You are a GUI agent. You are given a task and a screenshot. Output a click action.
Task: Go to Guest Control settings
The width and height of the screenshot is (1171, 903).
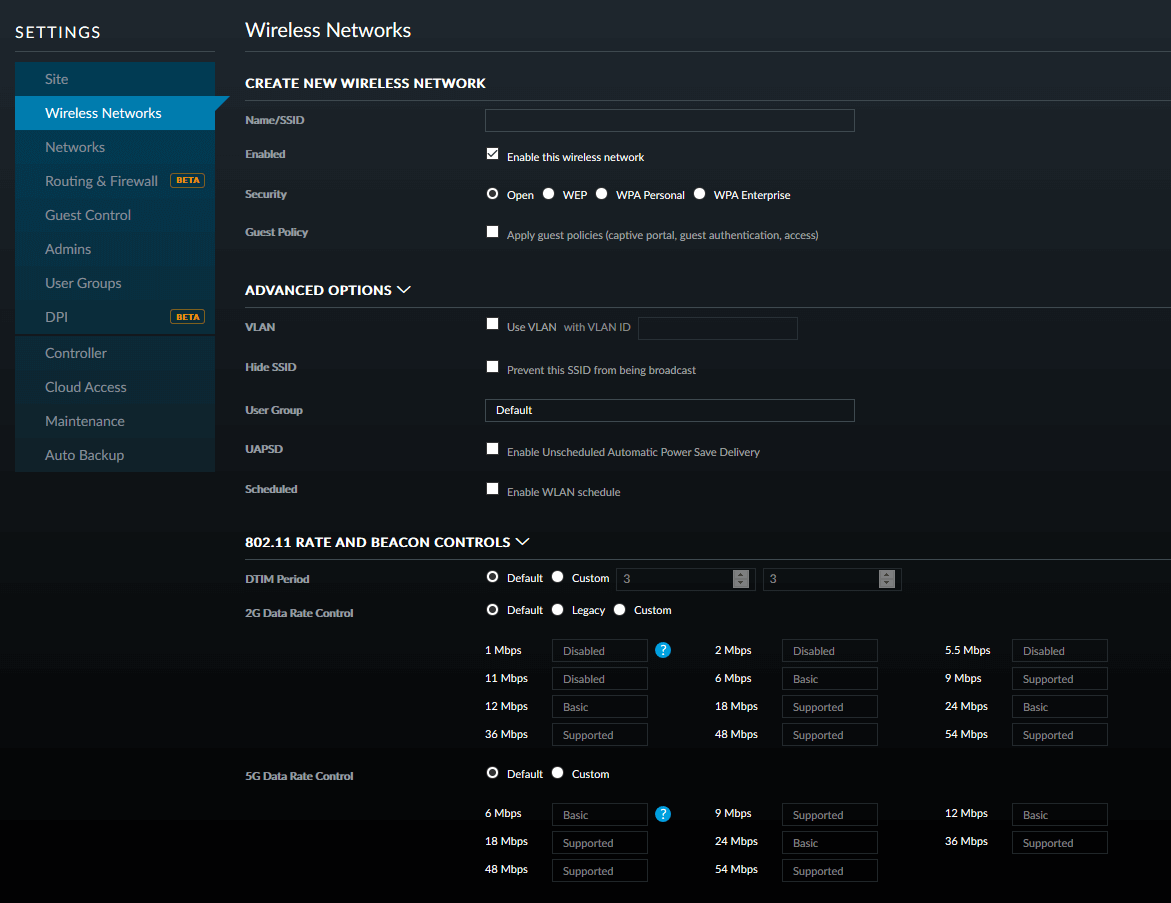click(x=88, y=215)
